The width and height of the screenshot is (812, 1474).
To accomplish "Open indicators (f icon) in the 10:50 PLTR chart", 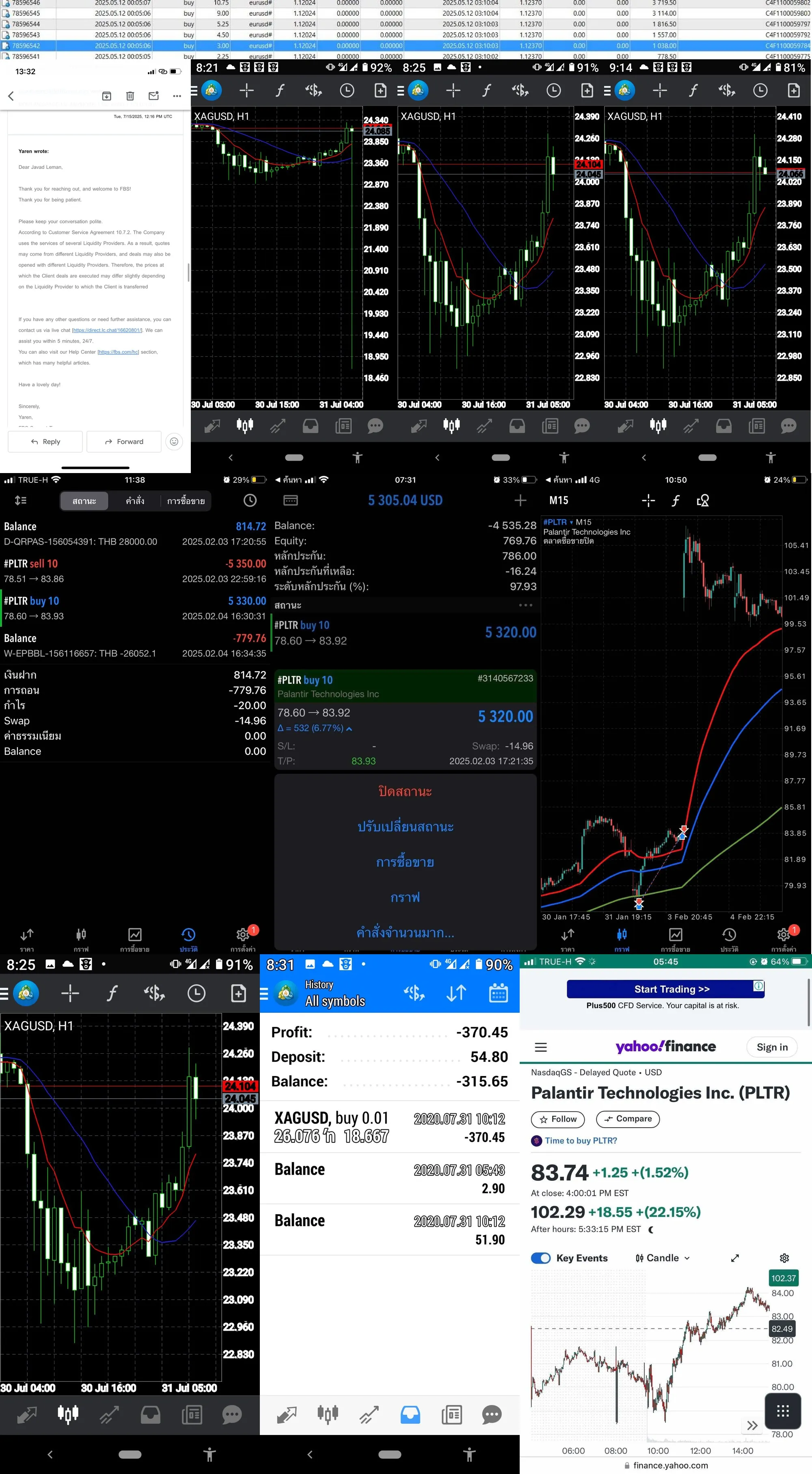I will (676, 501).
